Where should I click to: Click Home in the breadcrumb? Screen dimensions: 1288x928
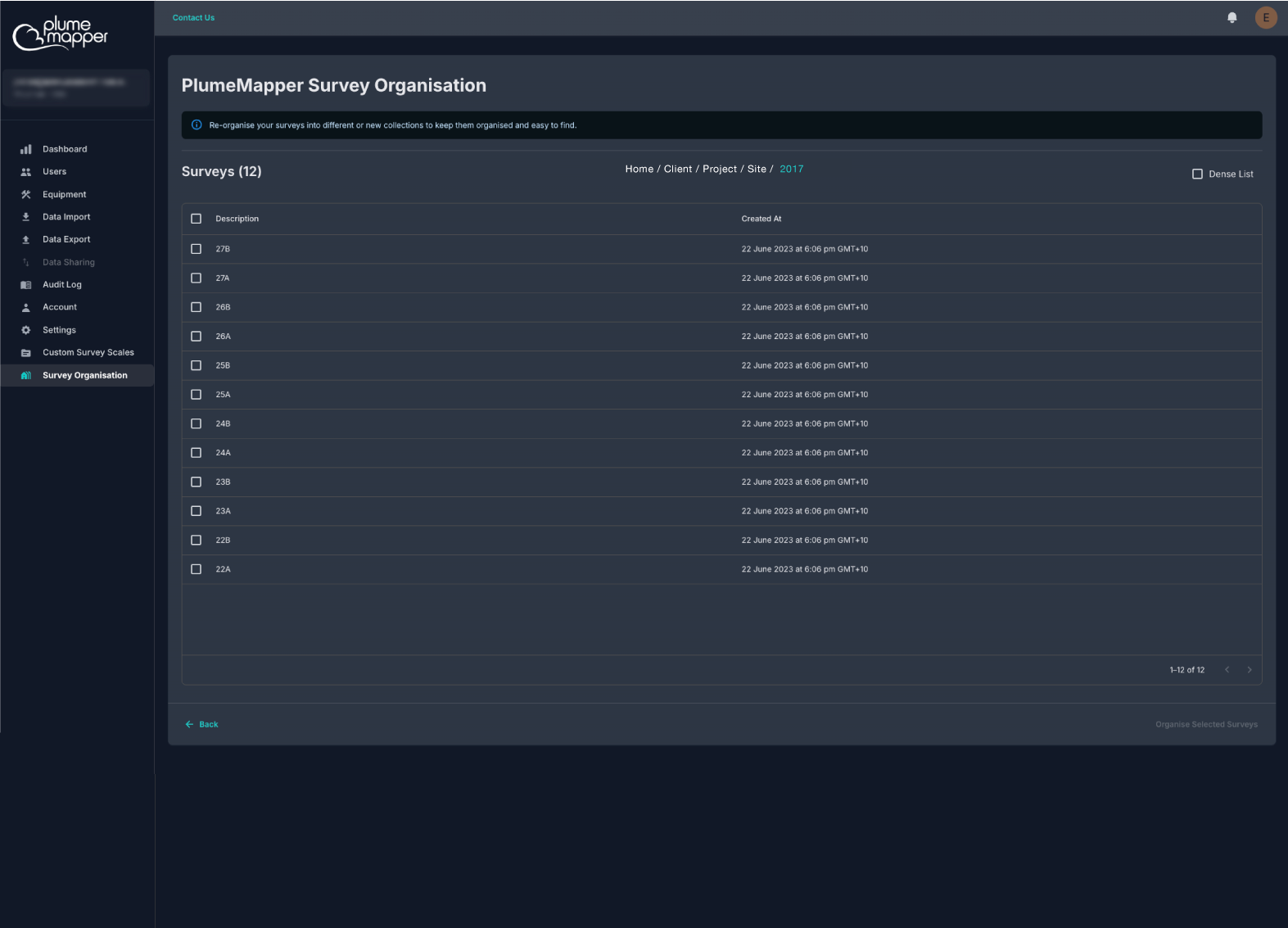639,170
